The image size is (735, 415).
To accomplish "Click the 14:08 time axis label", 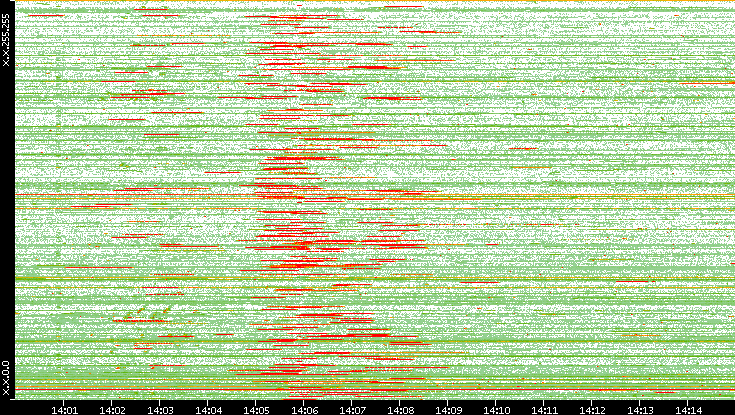I will pyautogui.click(x=400, y=410).
